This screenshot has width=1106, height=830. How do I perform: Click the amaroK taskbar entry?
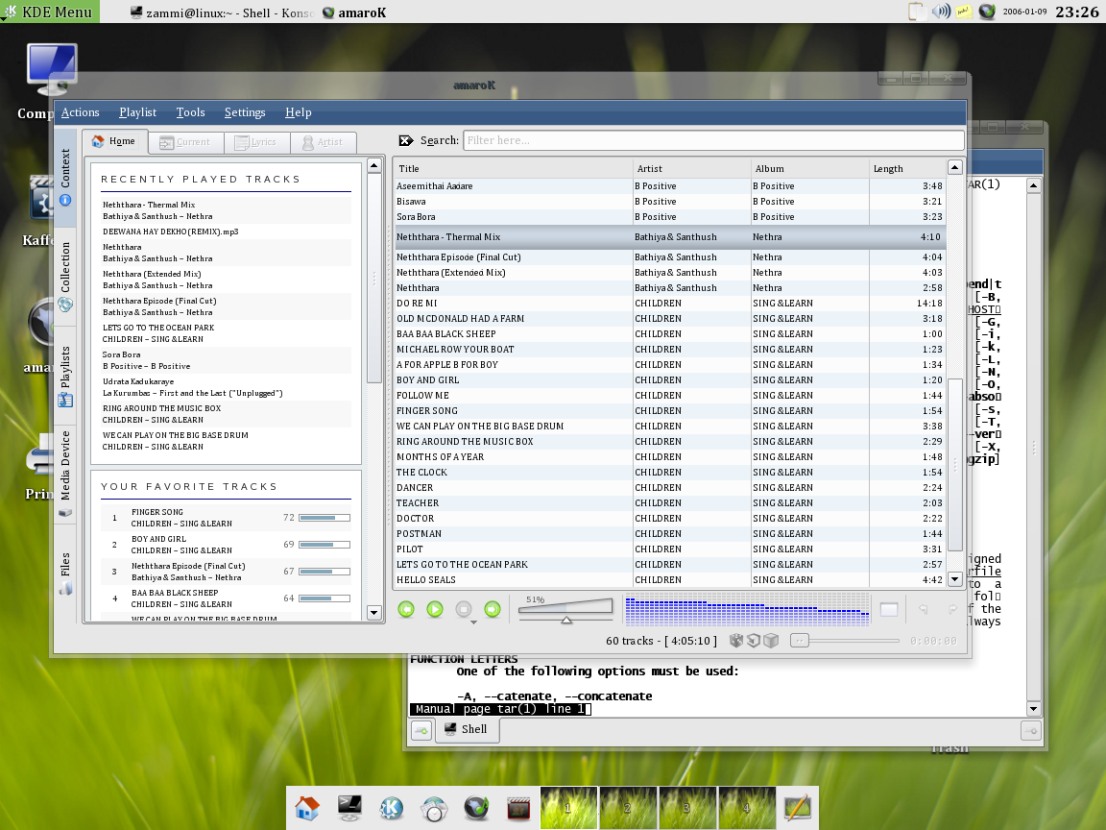click(x=354, y=13)
